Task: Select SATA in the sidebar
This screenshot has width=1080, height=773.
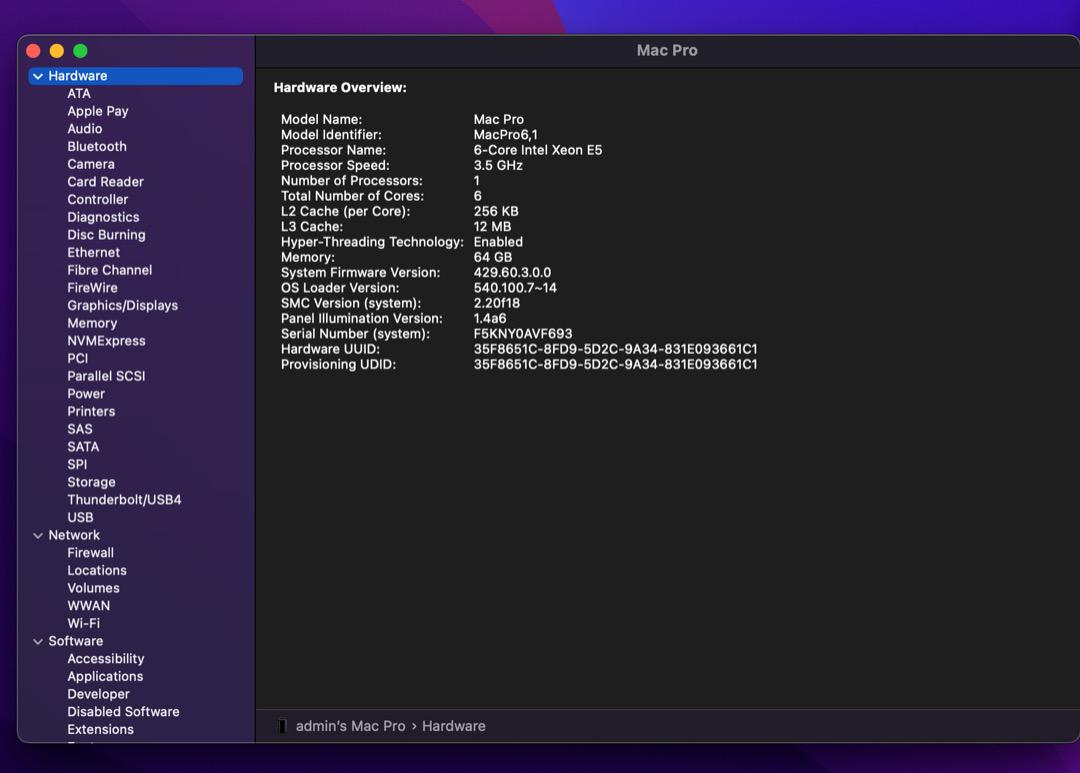Action: [x=83, y=447]
